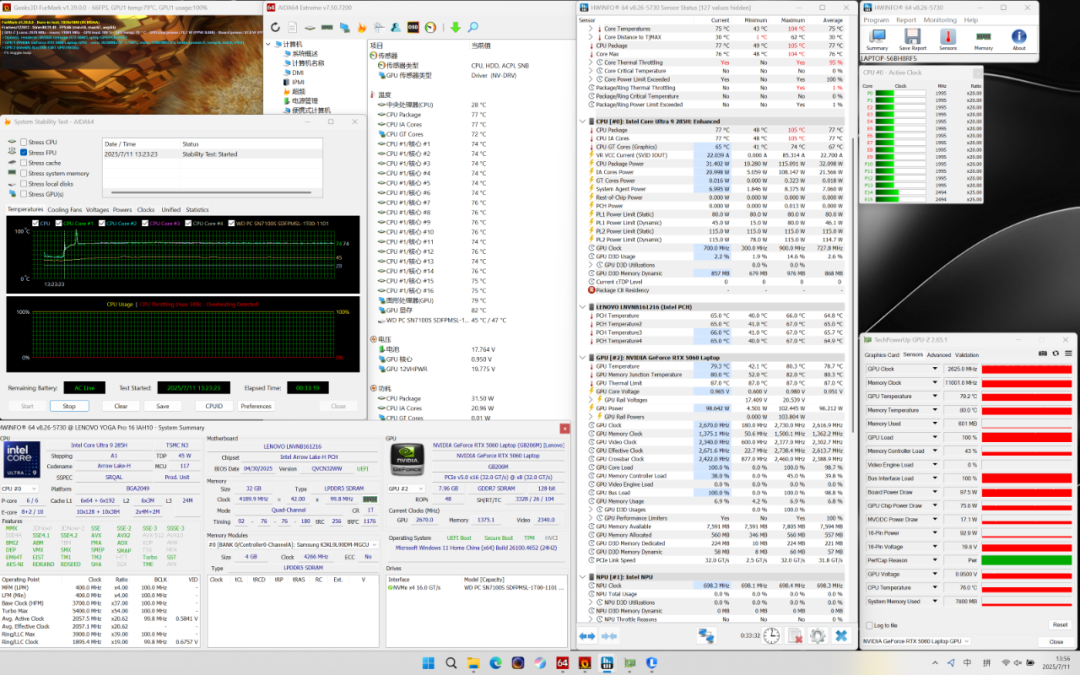Collapse the CPU [#0] Intel Core Ultra 9 section
The image size is (1080, 675).
click(583, 121)
